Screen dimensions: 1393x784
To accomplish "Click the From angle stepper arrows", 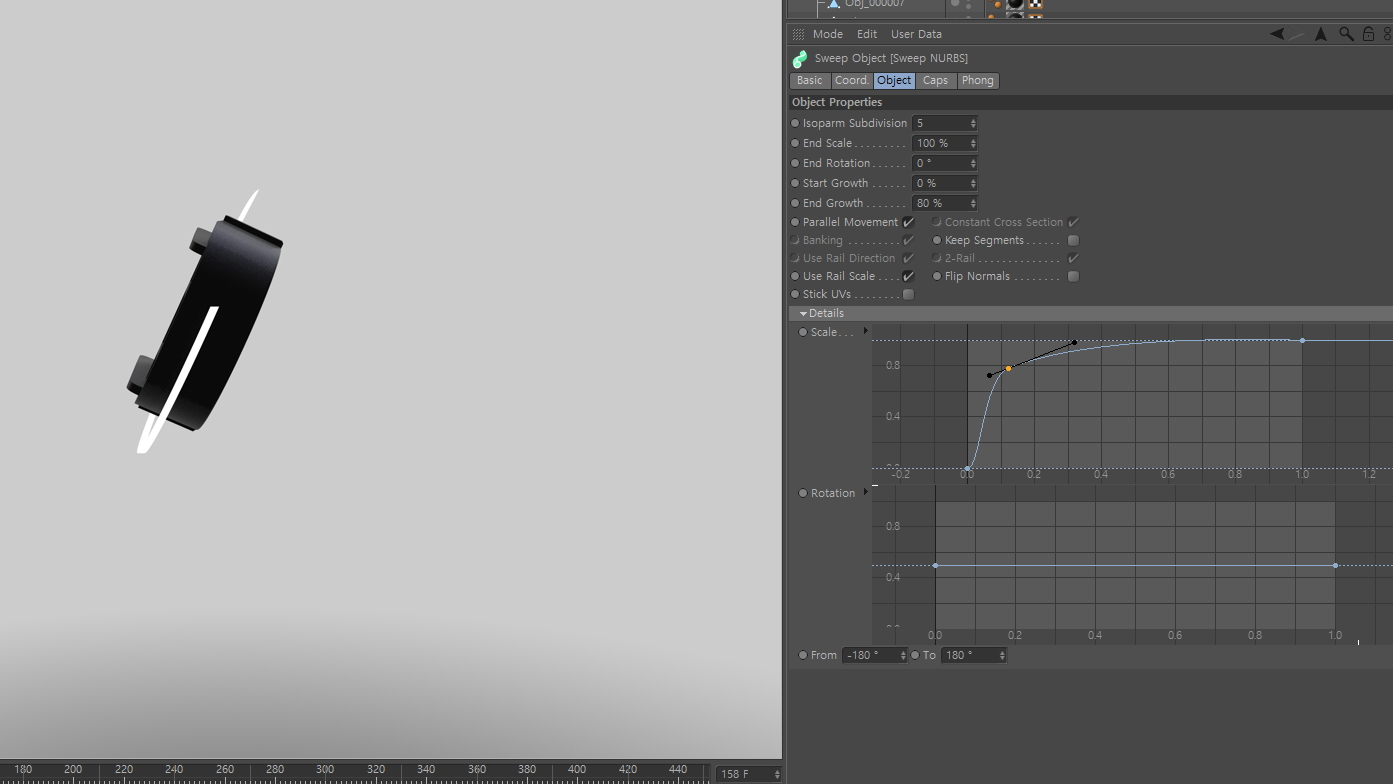I will (x=903, y=655).
